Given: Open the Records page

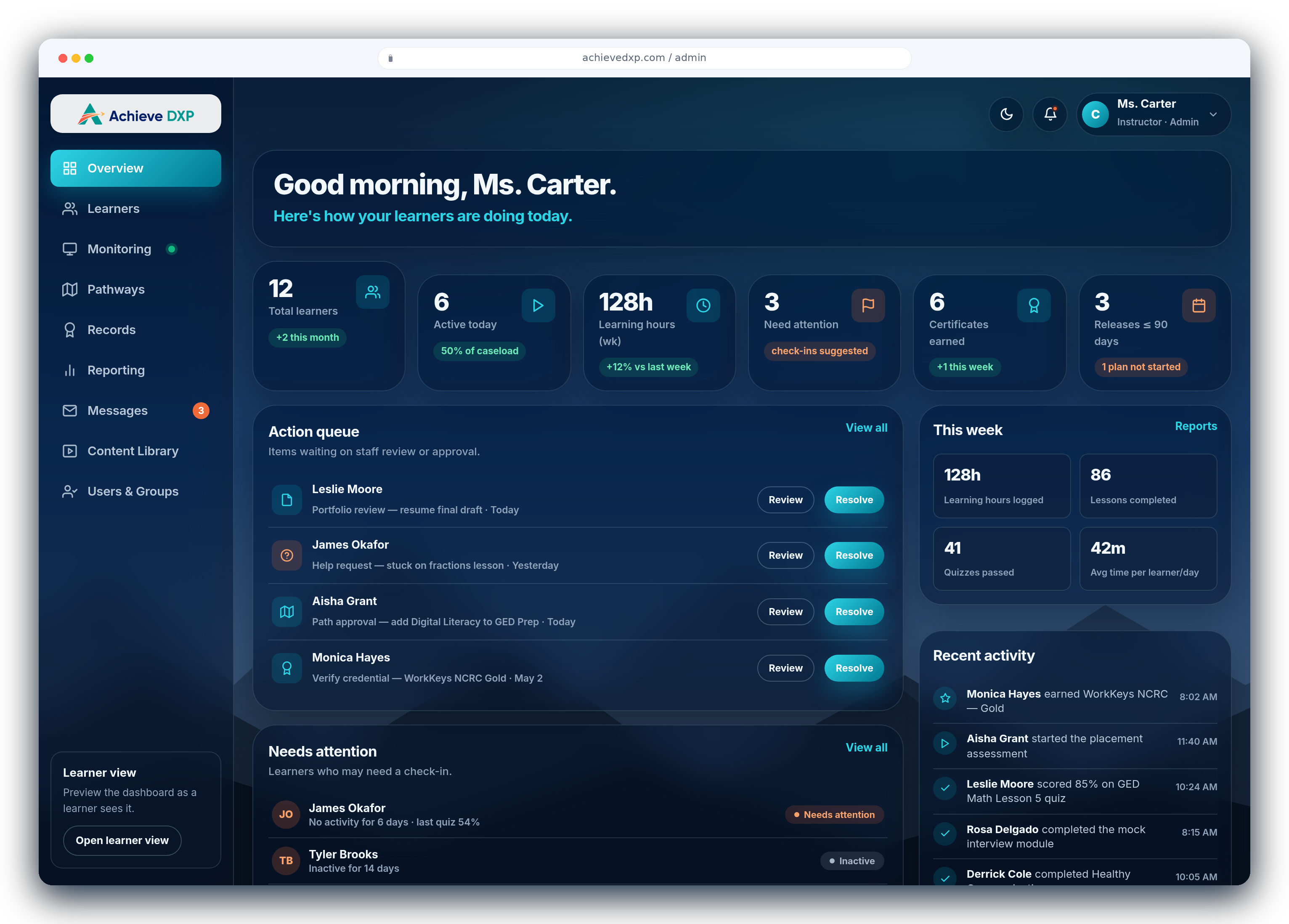Looking at the screenshot, I should 136,330.
